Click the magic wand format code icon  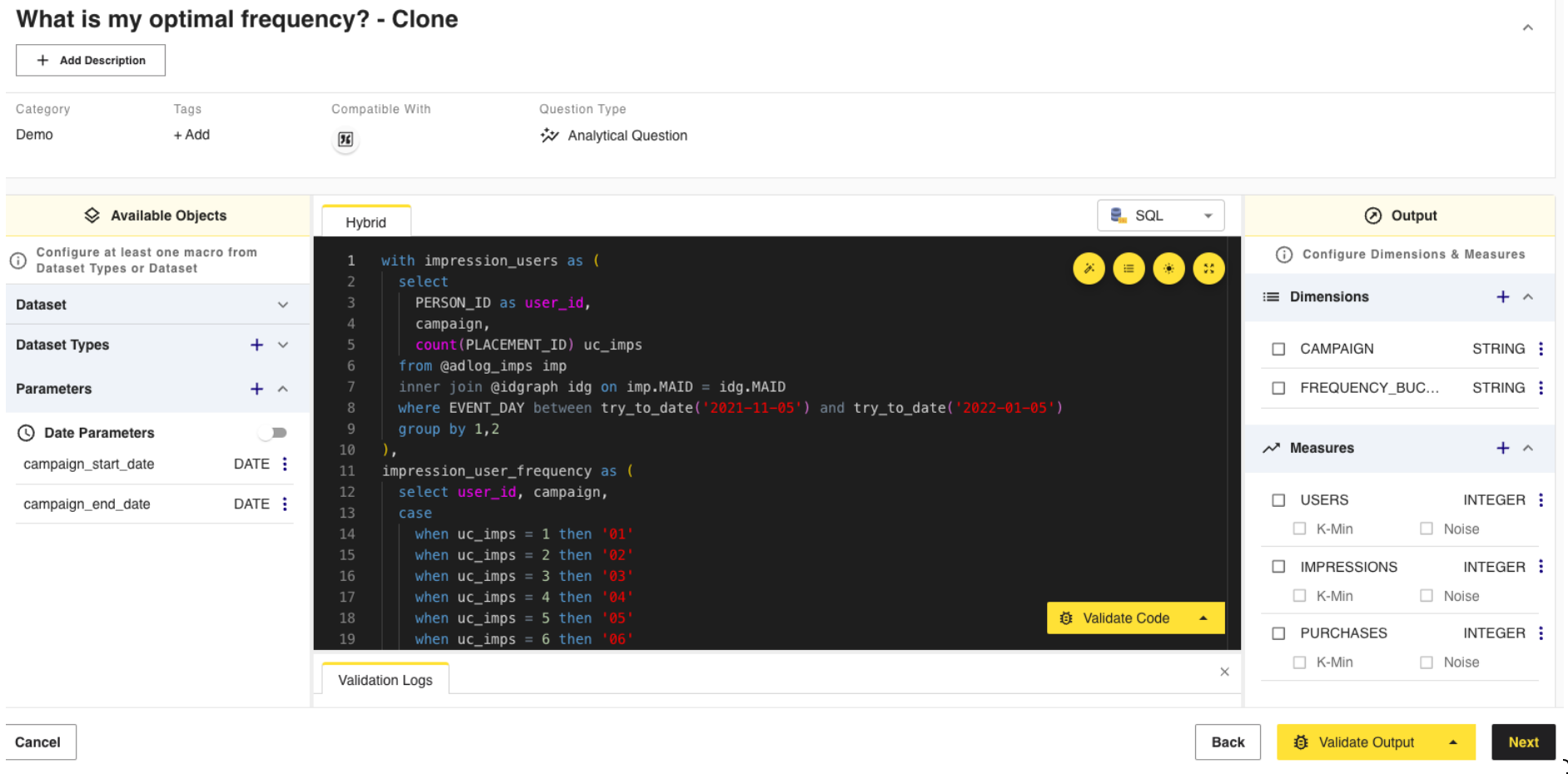click(x=1089, y=269)
